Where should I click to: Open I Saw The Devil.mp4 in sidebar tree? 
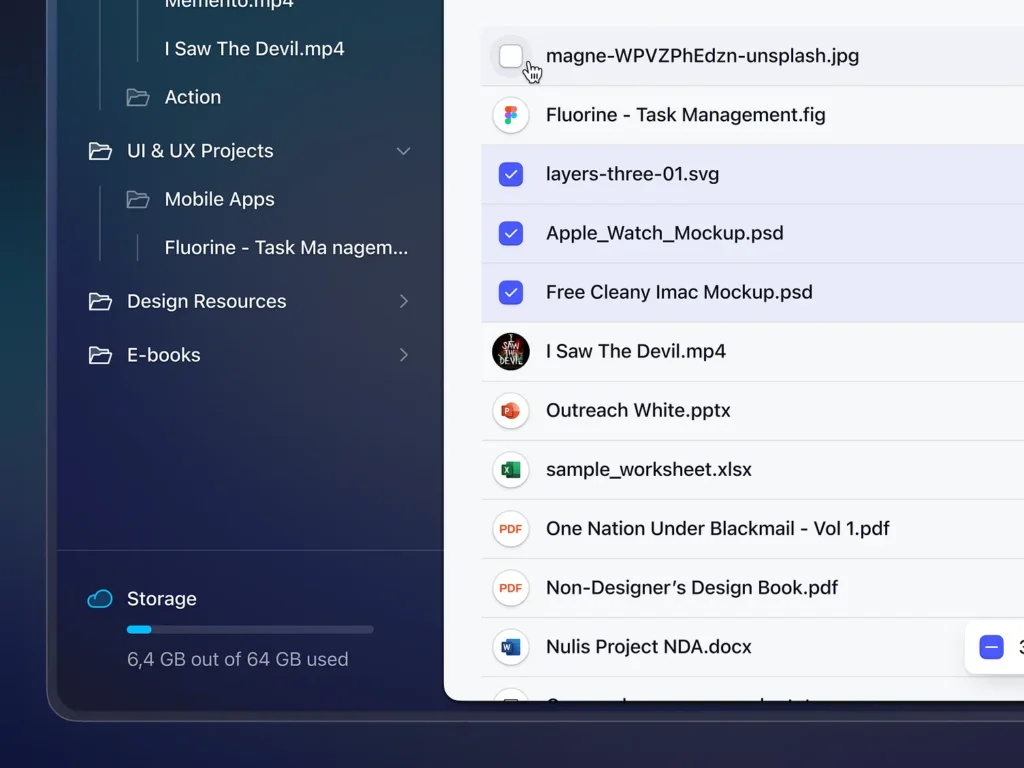tap(254, 49)
